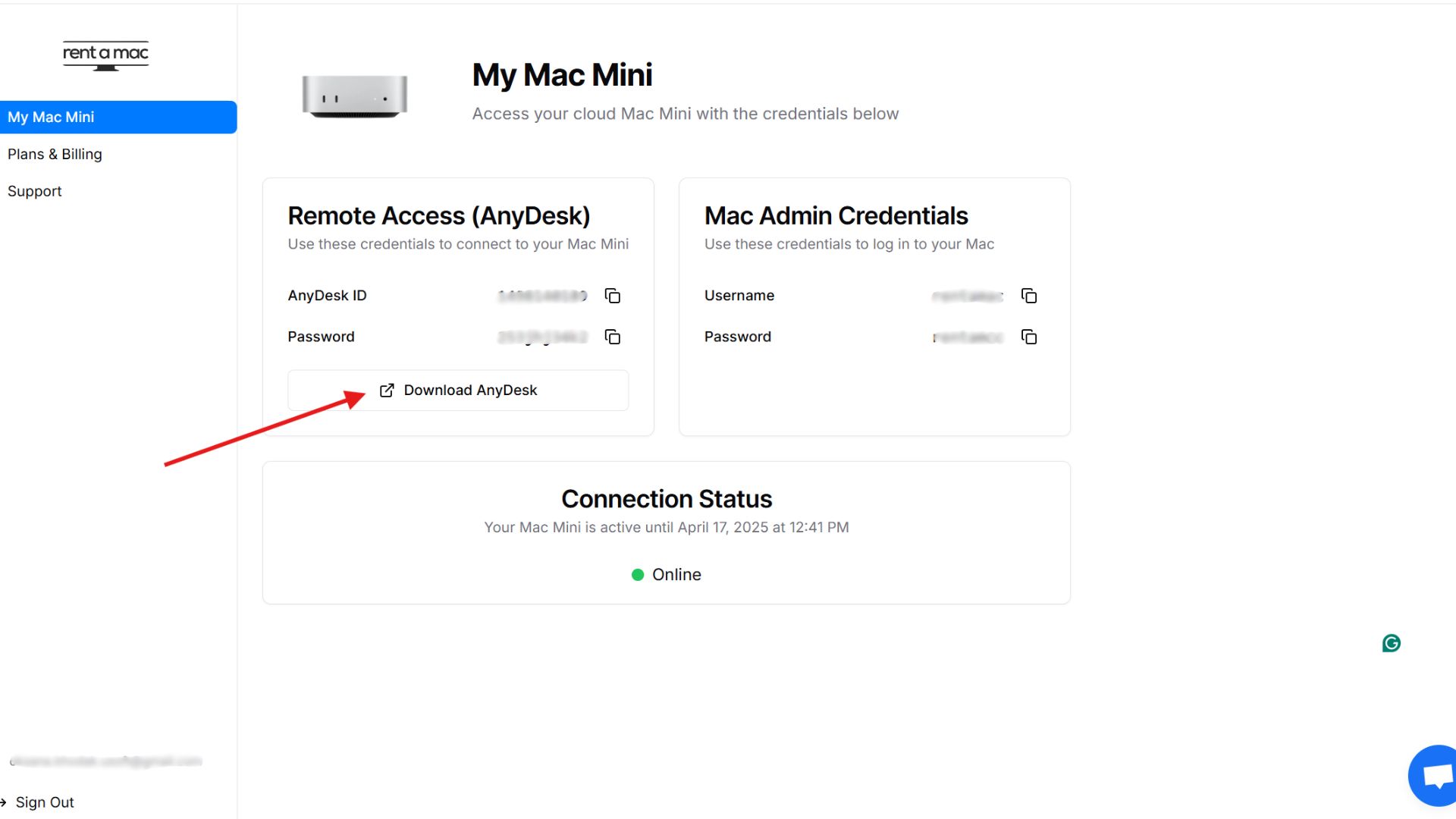
Task: Open the Support page
Action: tap(35, 191)
